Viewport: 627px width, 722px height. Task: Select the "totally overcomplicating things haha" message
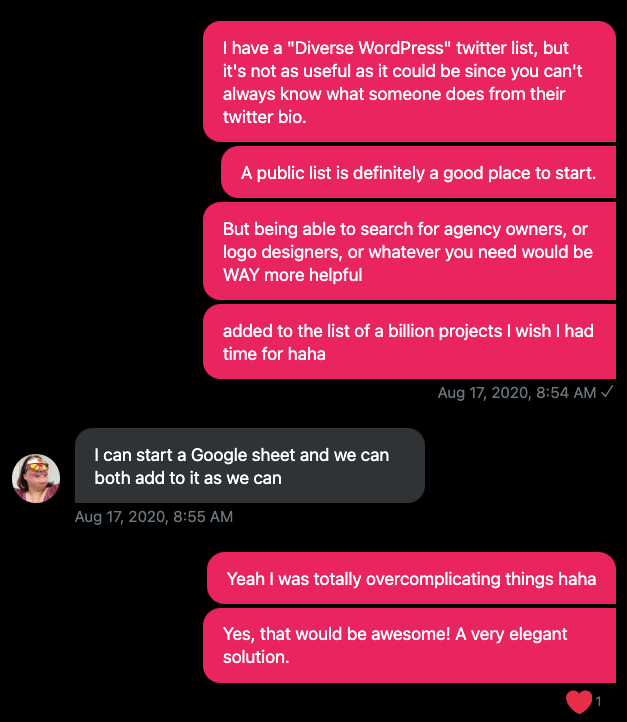click(x=411, y=578)
